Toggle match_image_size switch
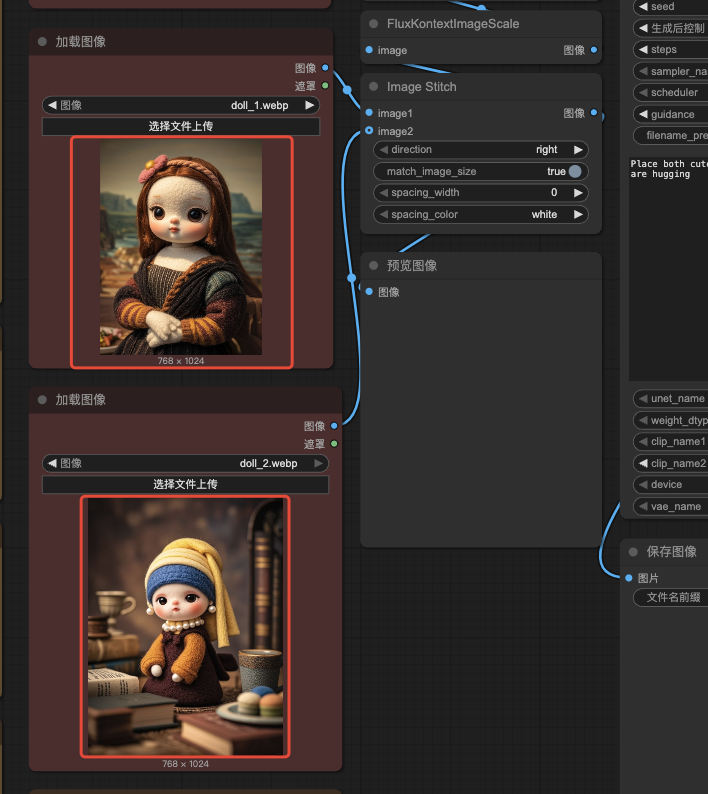The image size is (708, 794). [575, 171]
